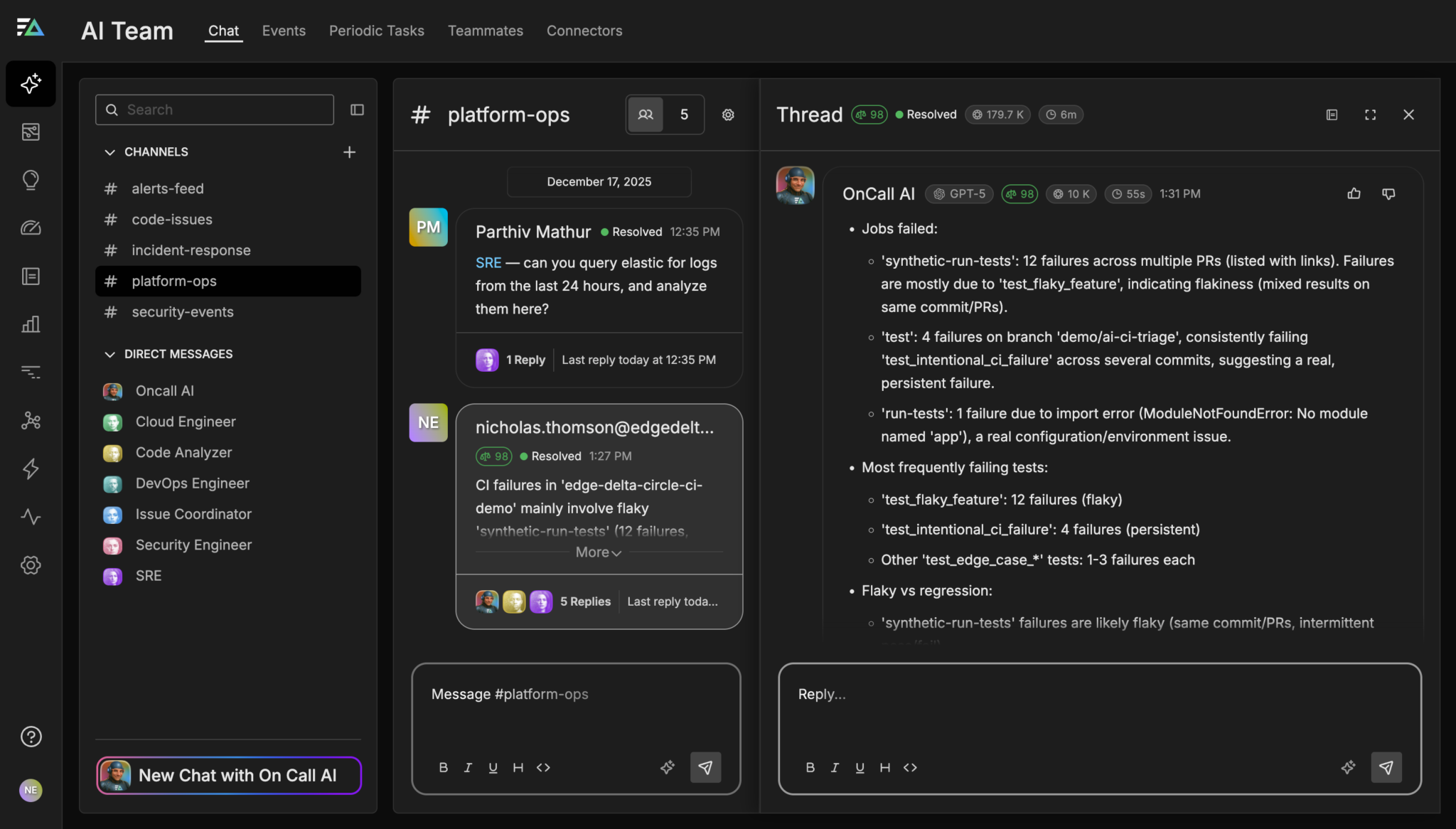The image size is (1456, 829).
Task: Open the Teammates tab
Action: click(x=485, y=31)
